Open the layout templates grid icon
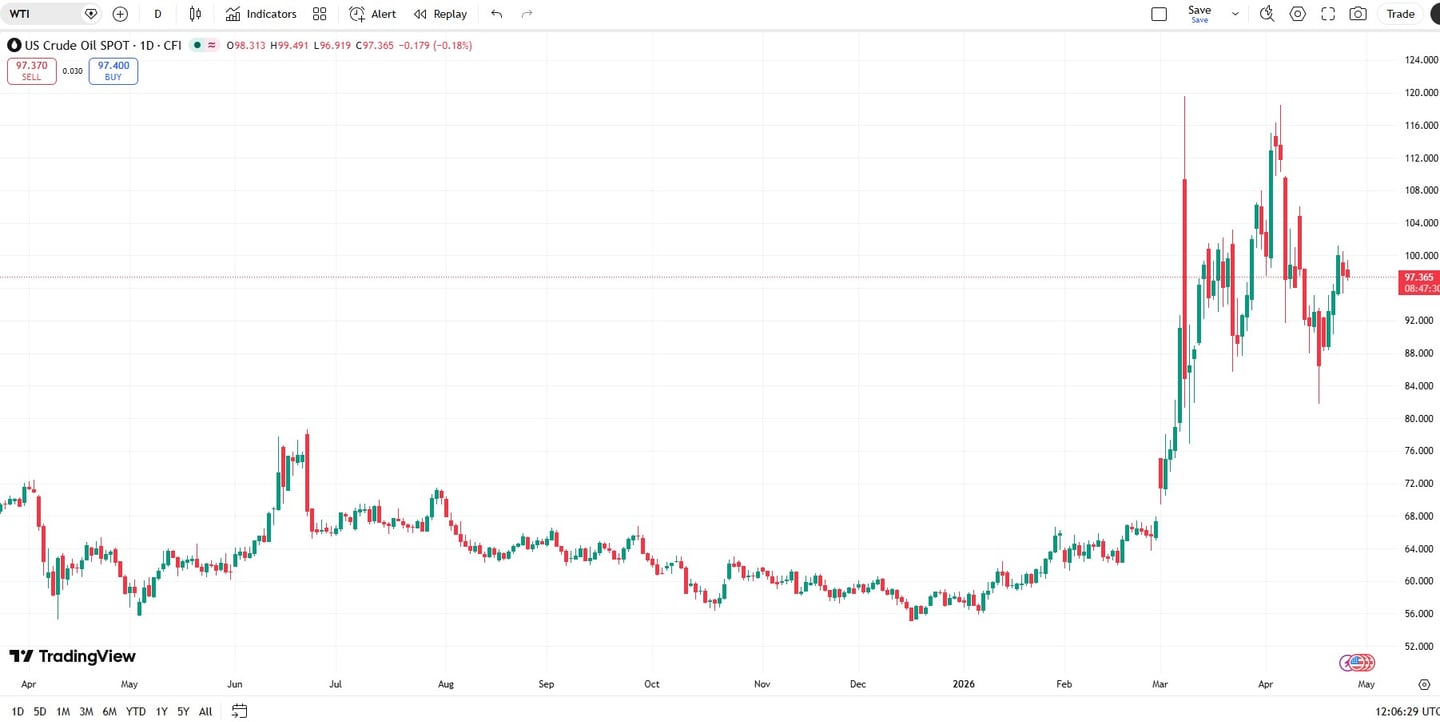Screen dimensions: 1440x722 (319, 14)
